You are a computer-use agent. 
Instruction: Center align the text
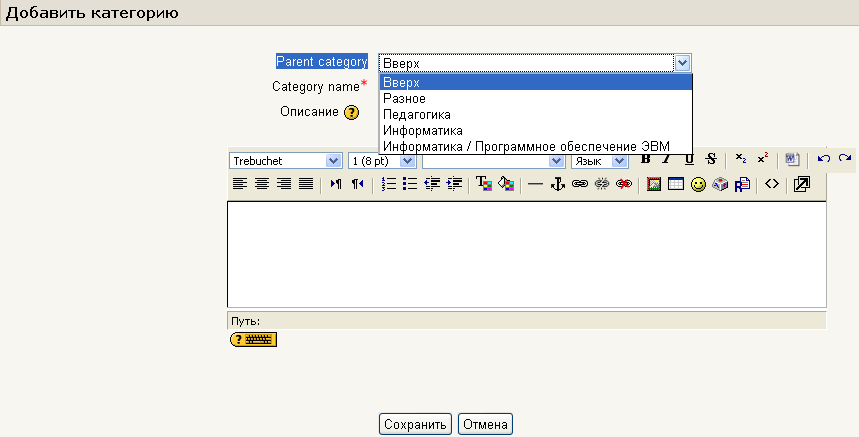pyautogui.click(x=262, y=184)
